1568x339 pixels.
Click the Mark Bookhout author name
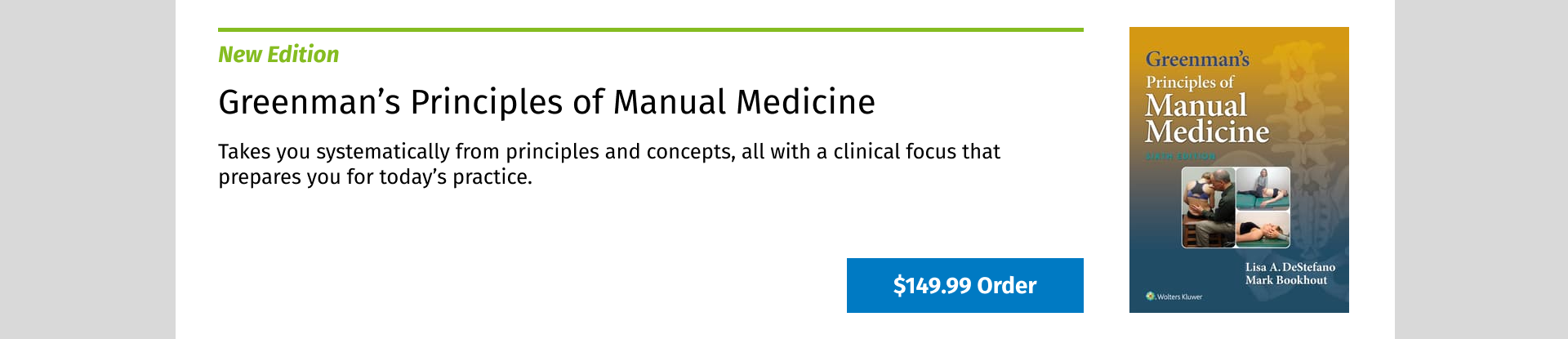click(x=1286, y=280)
